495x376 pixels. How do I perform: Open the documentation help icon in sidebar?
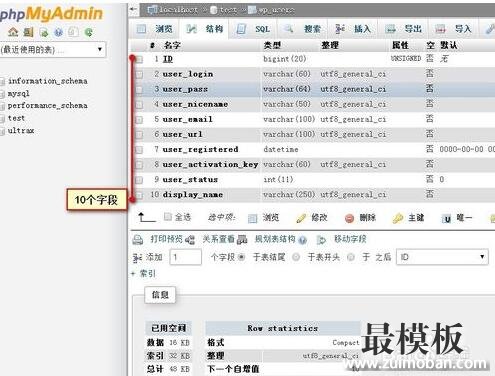coord(59,32)
